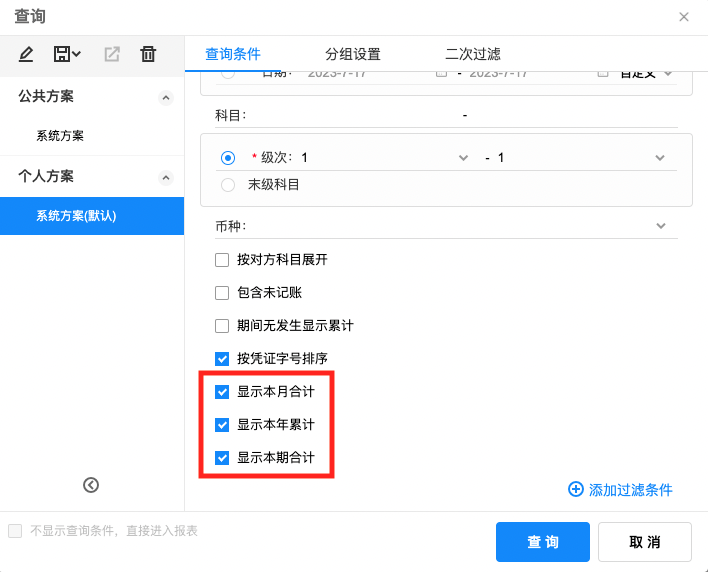Open the 币种 dropdown
Viewport: 708px width, 572px height.
[660, 226]
